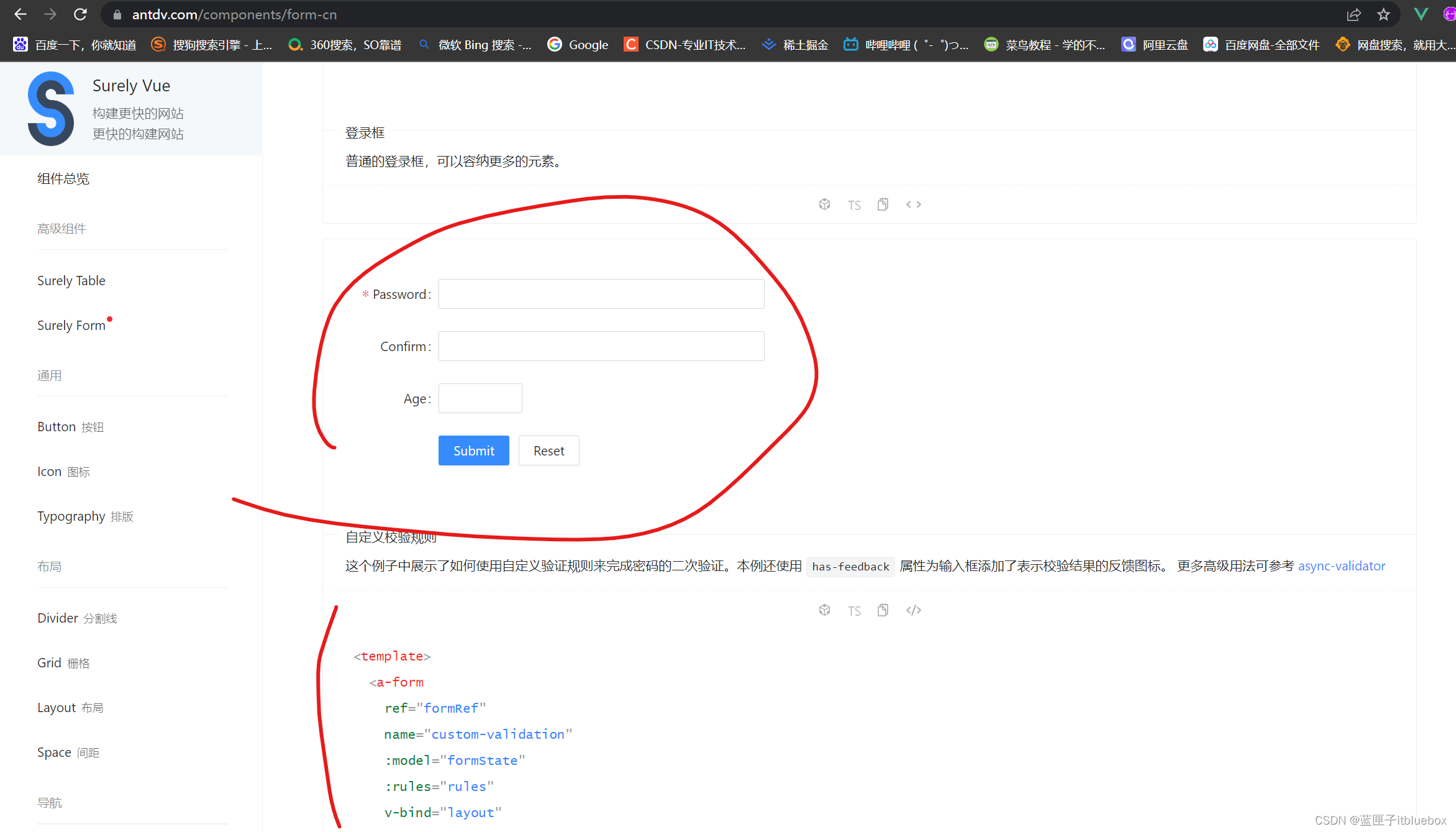Image resolution: width=1456 pixels, height=832 pixels.
Task: Copy the login box example code to clipboard
Action: click(x=883, y=204)
